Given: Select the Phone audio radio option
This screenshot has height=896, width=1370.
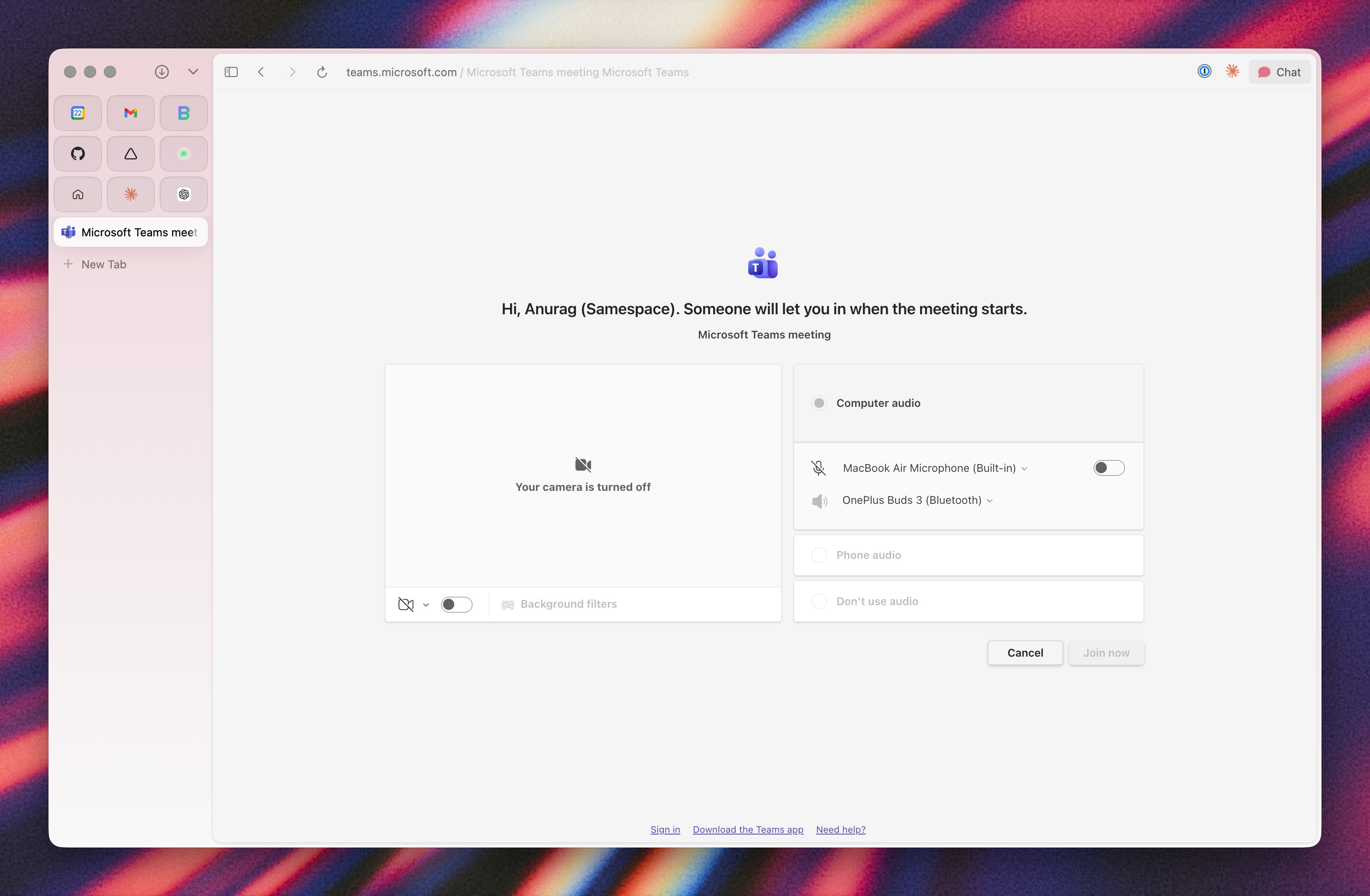Looking at the screenshot, I should (819, 555).
